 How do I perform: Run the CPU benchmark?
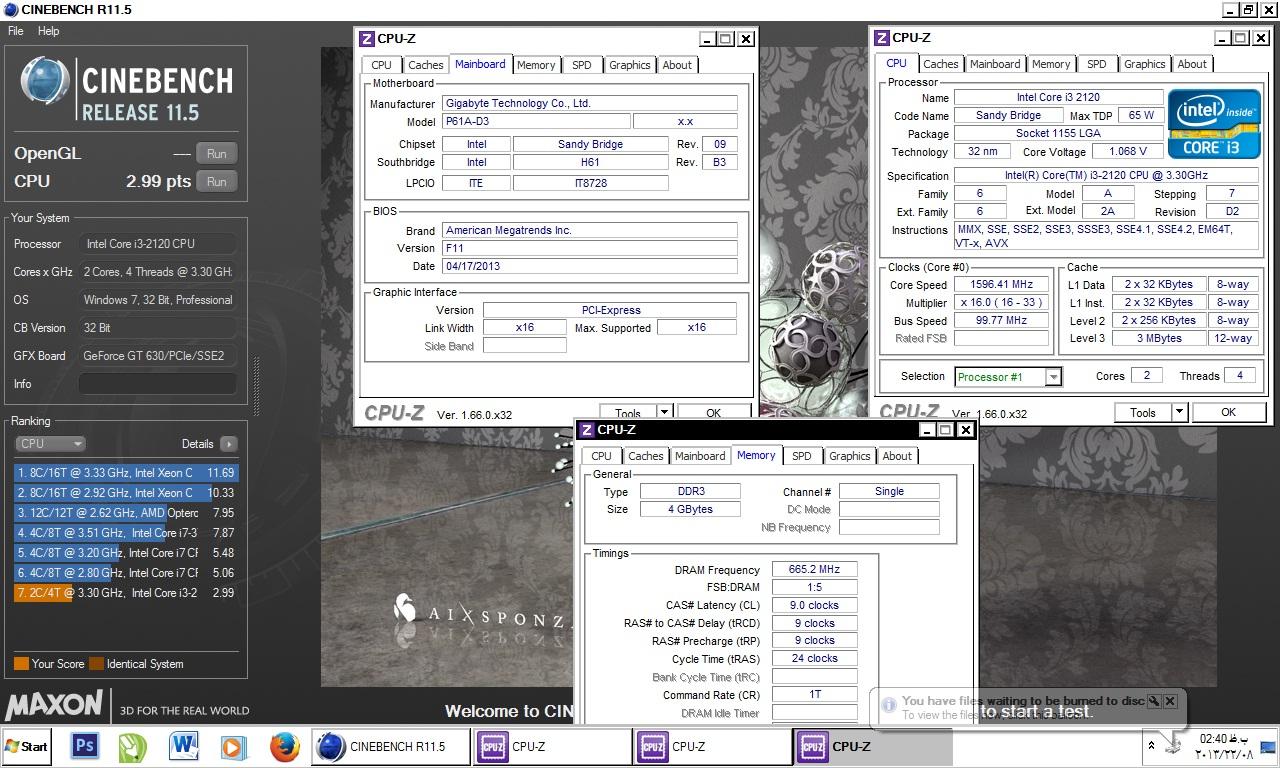[216, 181]
